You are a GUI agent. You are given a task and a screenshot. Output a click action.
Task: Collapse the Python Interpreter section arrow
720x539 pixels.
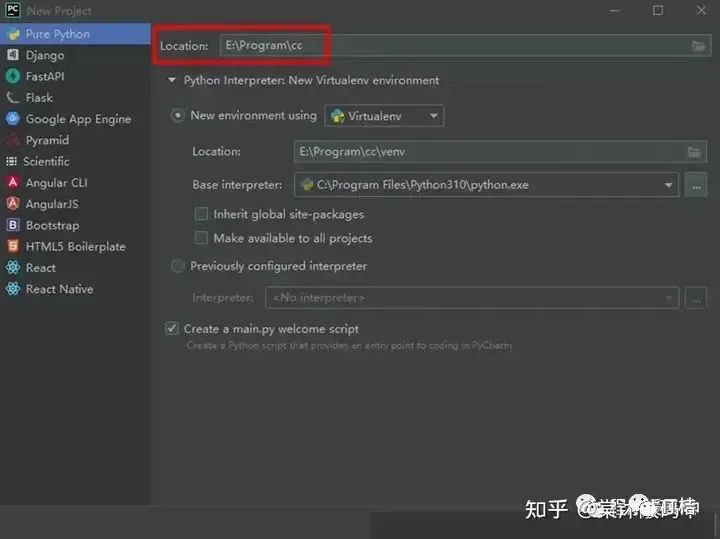tap(172, 81)
